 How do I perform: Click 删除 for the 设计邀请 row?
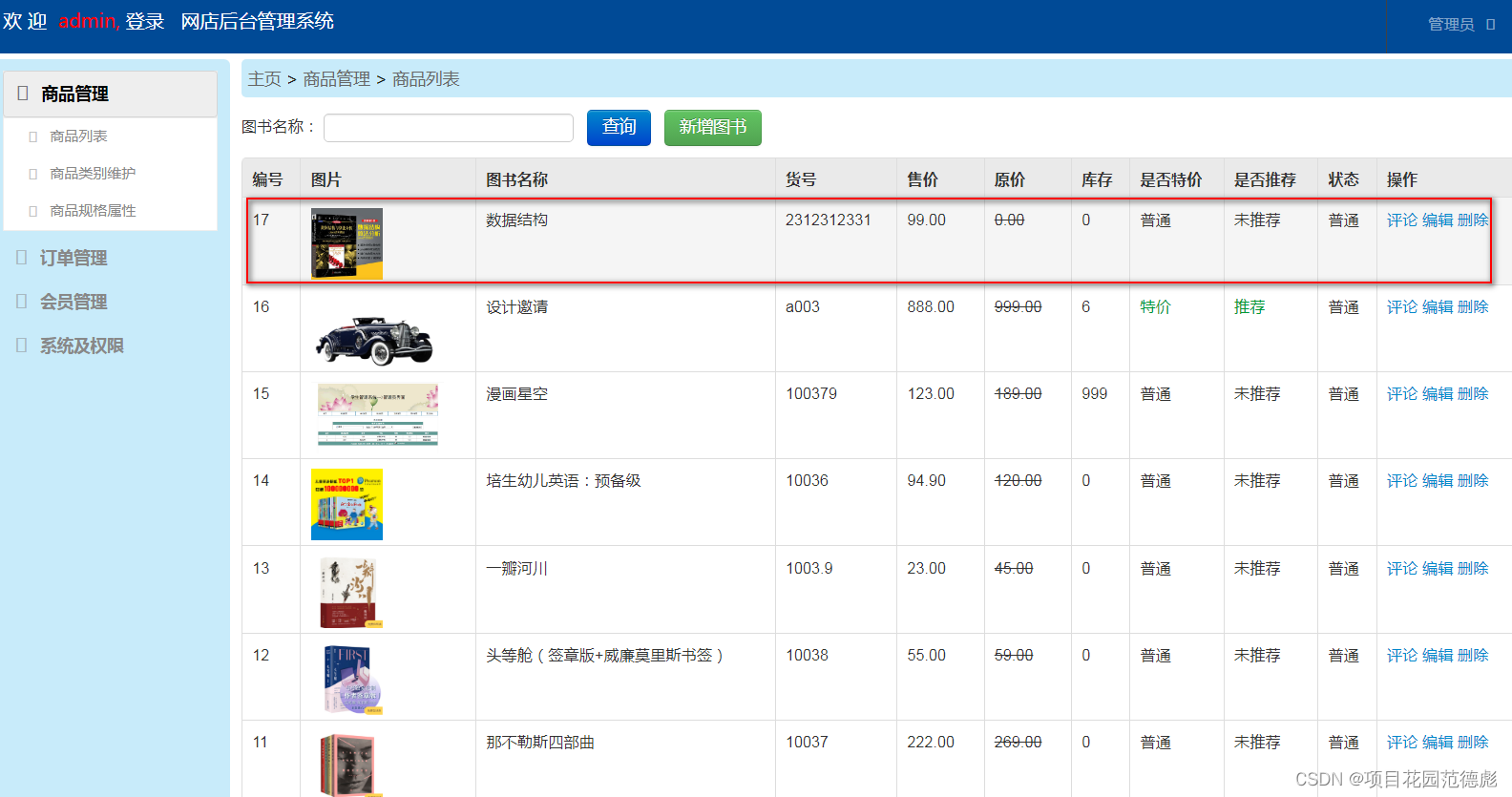coord(1473,307)
